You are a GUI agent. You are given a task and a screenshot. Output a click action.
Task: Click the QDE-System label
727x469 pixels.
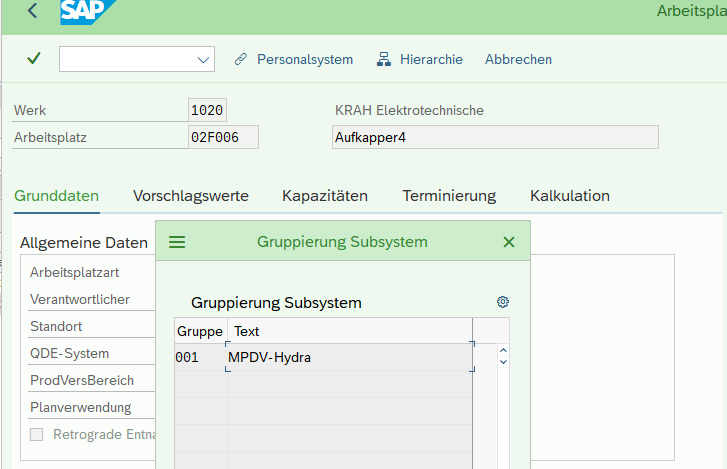tap(70, 353)
